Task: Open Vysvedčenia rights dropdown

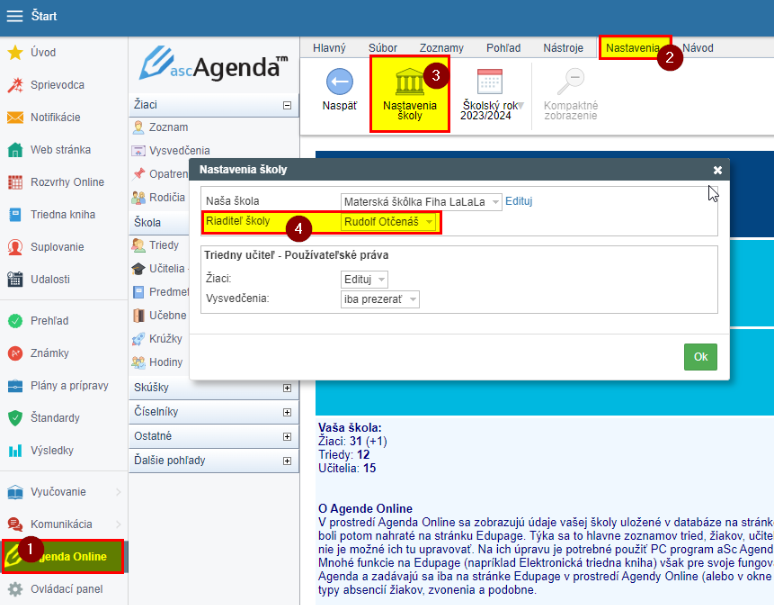Action: pos(380,299)
